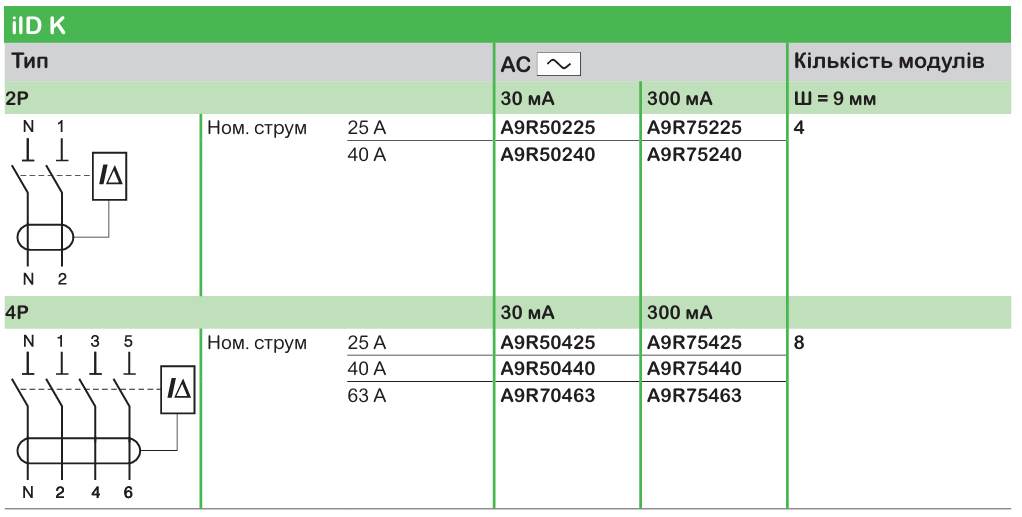Screen dimensions: 1022x517
Task: Click terminal 6 in the 4P diagram
Action: pos(128,492)
